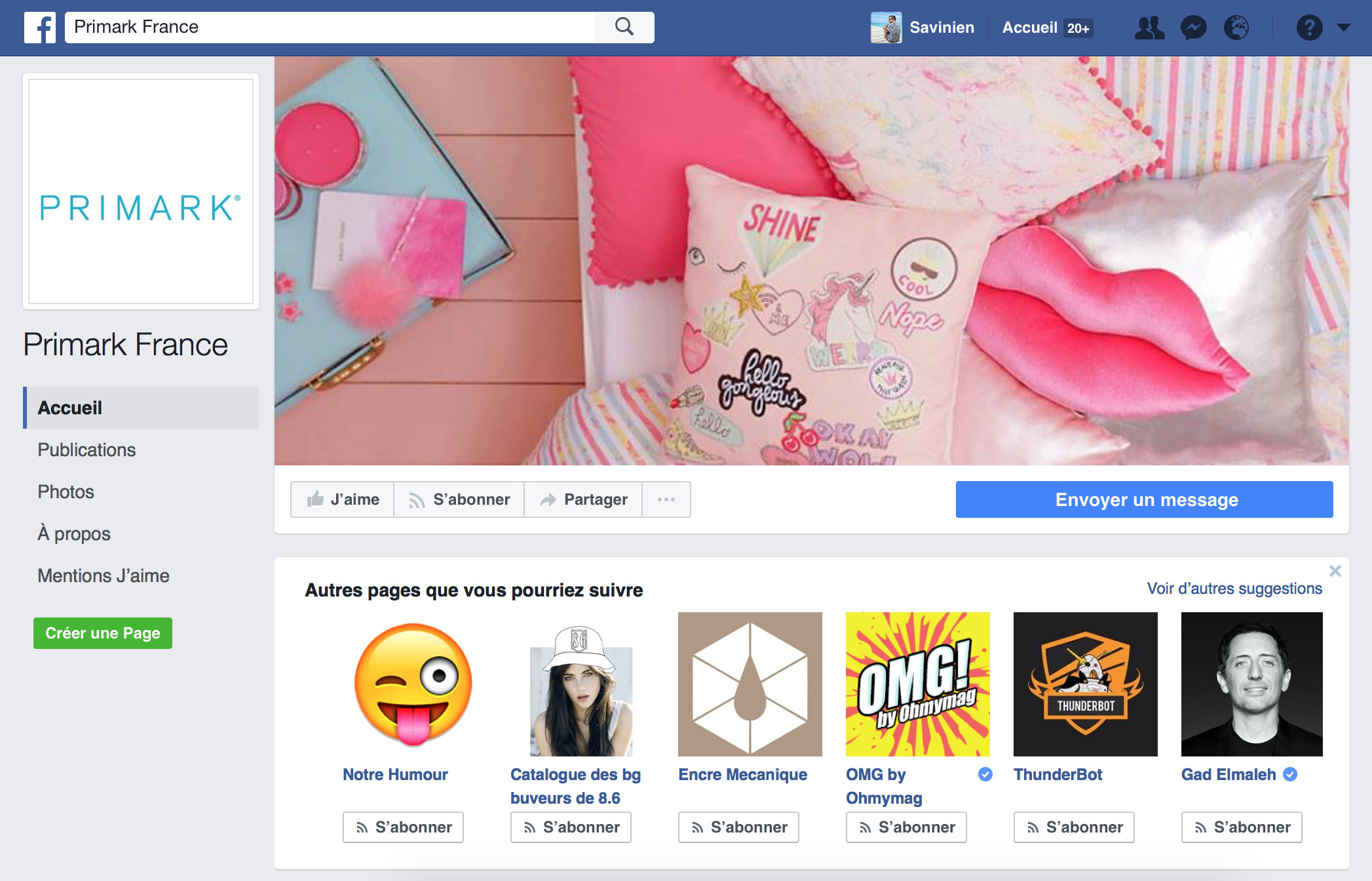1372x881 pixels.
Task: Open notifications globe icon
Action: click(x=1237, y=28)
